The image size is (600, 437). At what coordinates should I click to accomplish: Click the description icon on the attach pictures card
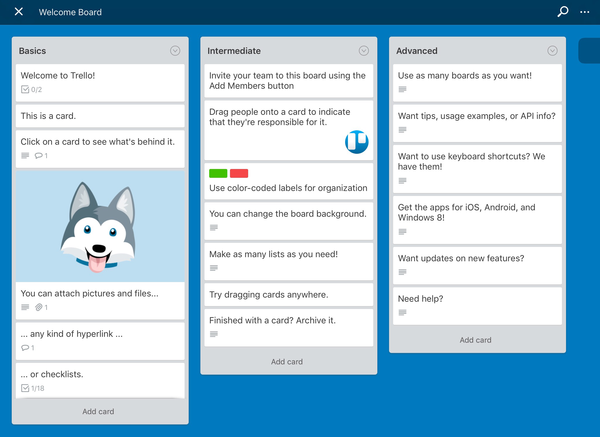[x=25, y=307]
